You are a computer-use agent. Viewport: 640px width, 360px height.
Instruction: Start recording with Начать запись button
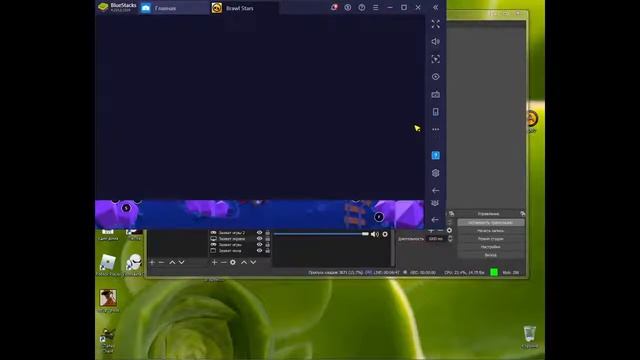(491, 231)
